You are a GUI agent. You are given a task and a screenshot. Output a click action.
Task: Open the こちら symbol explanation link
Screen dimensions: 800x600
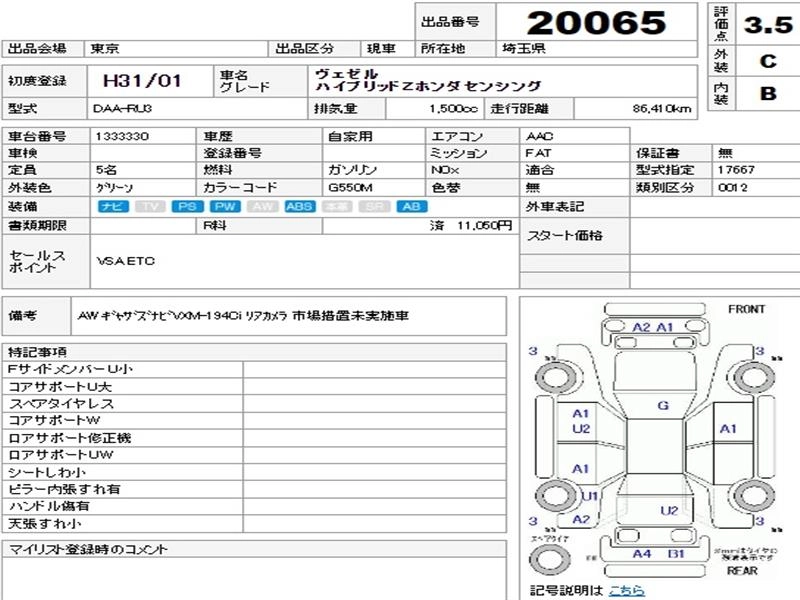627,590
